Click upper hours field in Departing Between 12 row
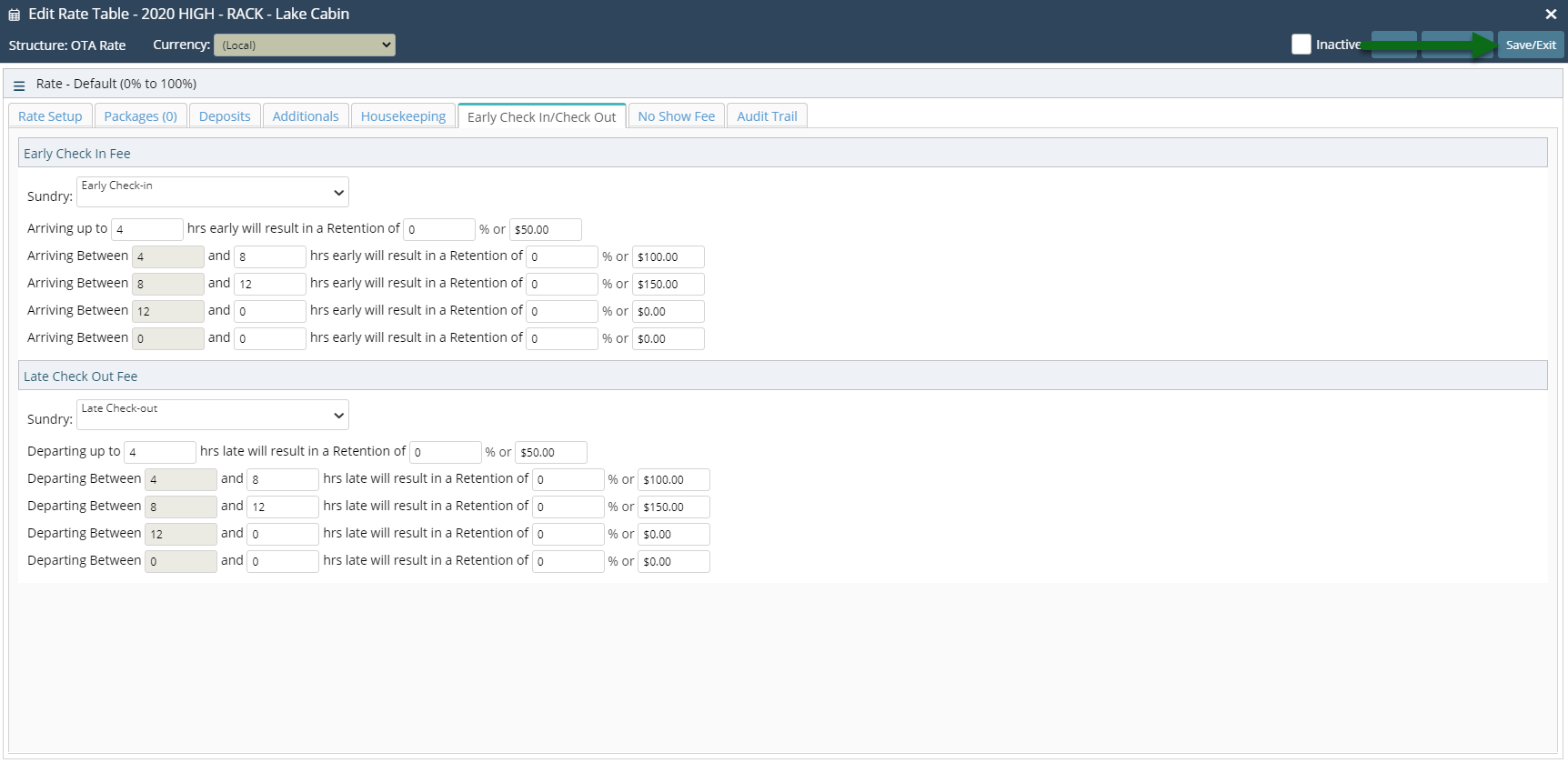The image size is (1568, 763). tap(283, 534)
